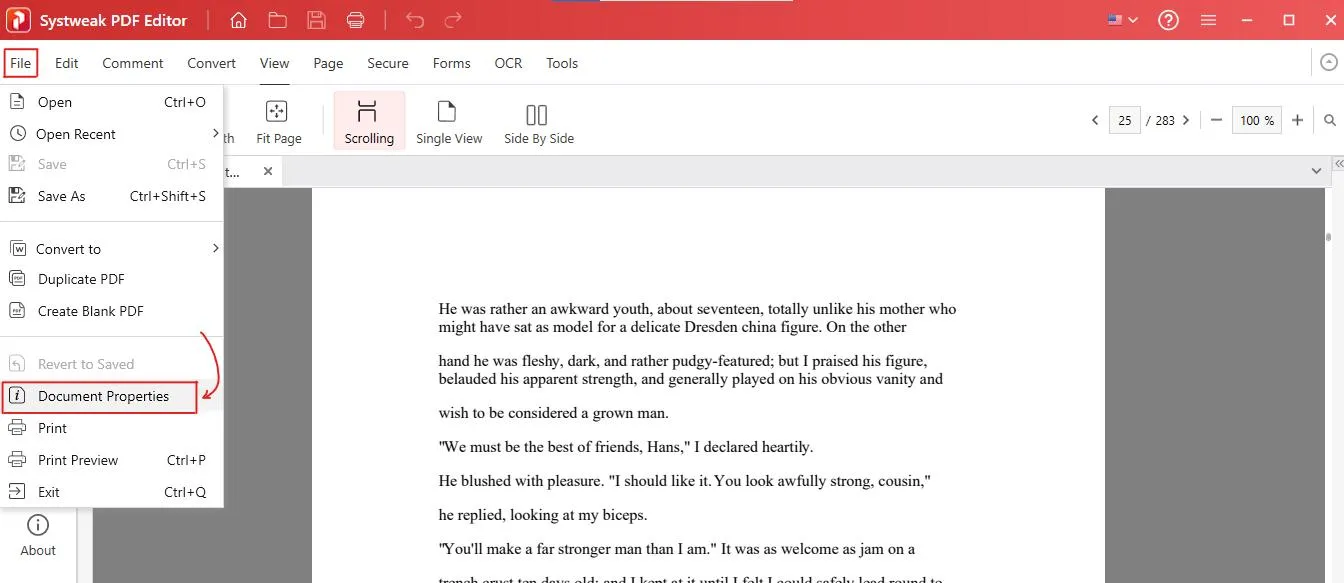The width and height of the screenshot is (1344, 583).
Task: Click the Open folder icon in title bar
Action: (277, 20)
